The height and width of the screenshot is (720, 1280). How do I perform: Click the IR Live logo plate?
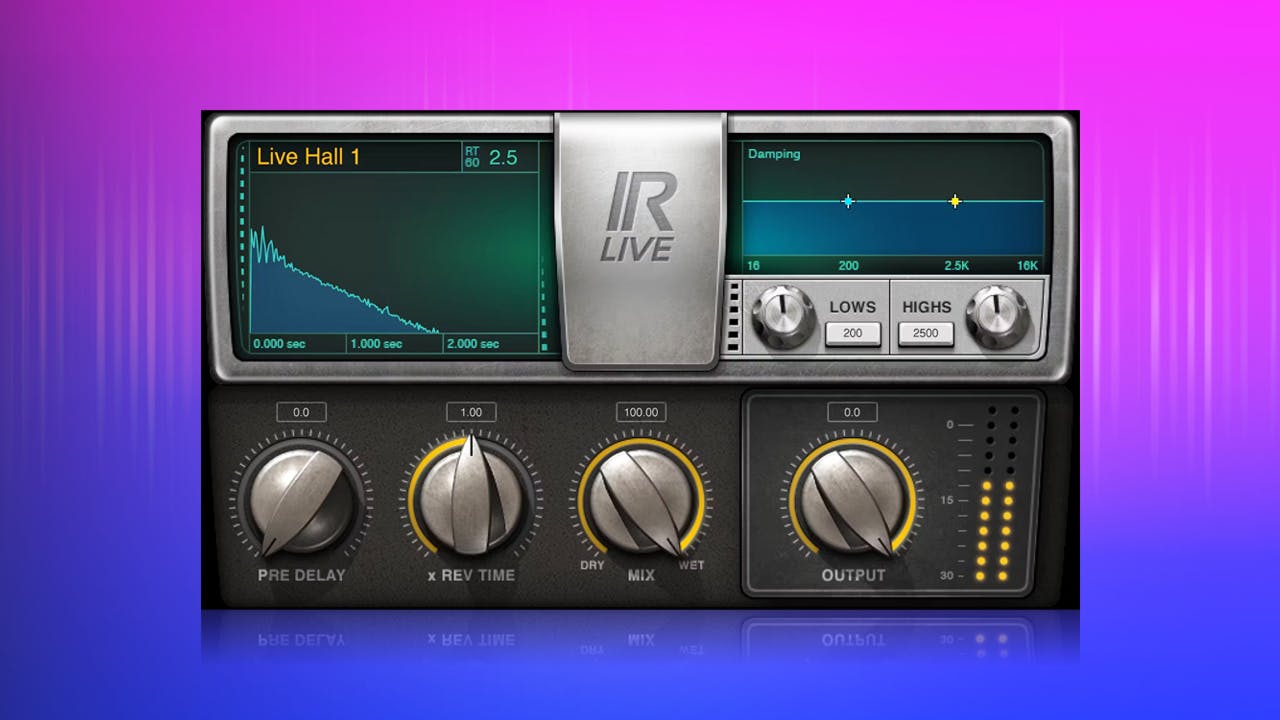click(641, 222)
